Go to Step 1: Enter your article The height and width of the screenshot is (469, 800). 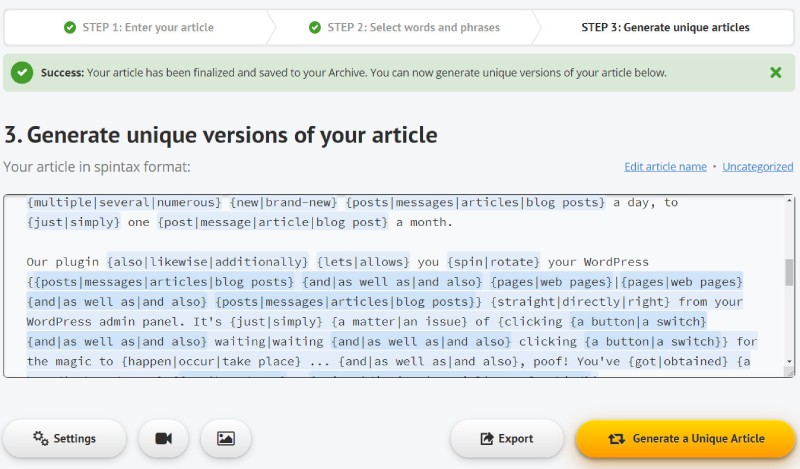click(x=138, y=27)
